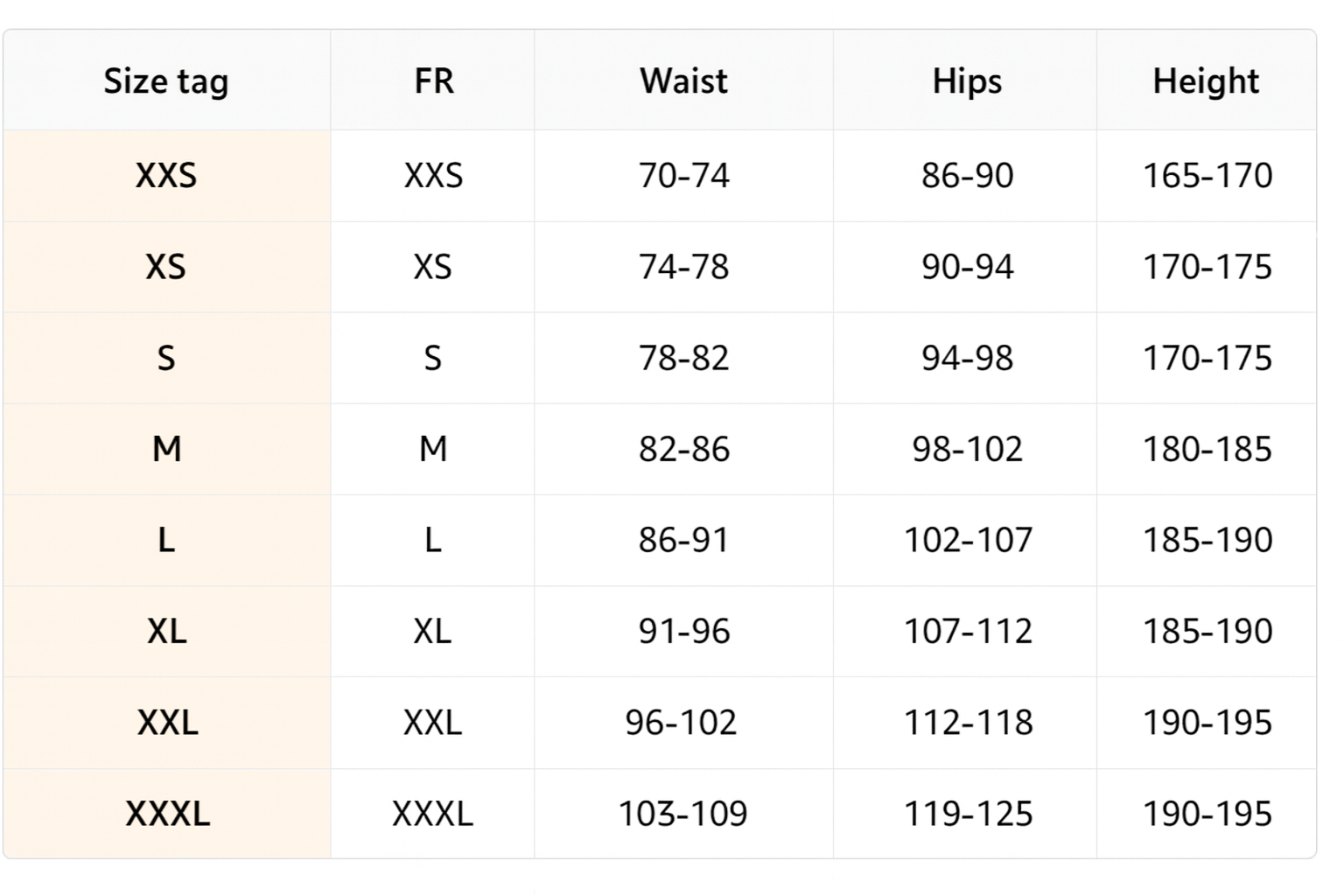Screen dimensions: 1344x896
Task: Select the Waist column header
Action: [x=683, y=81]
